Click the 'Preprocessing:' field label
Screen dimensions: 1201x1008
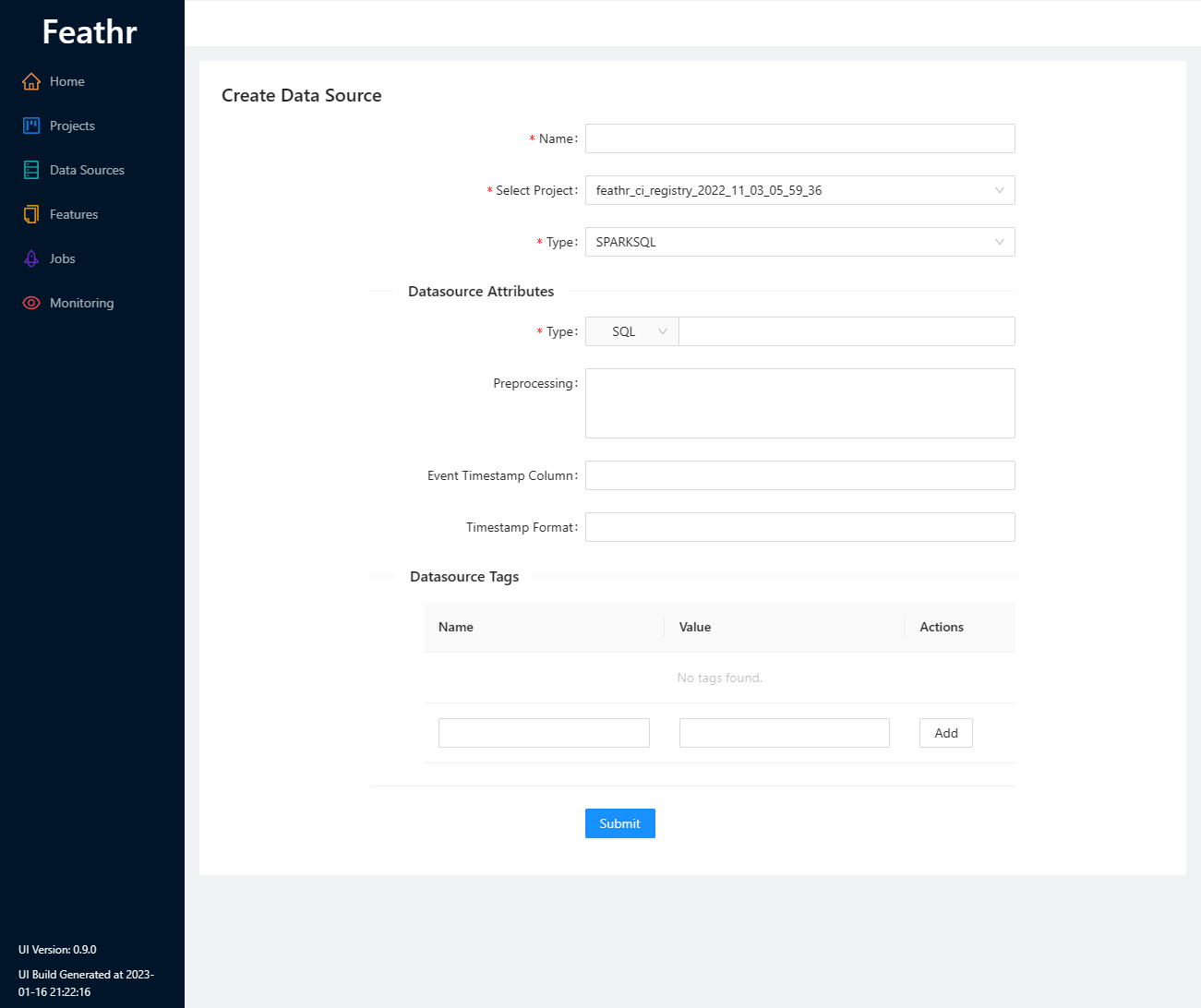click(535, 383)
